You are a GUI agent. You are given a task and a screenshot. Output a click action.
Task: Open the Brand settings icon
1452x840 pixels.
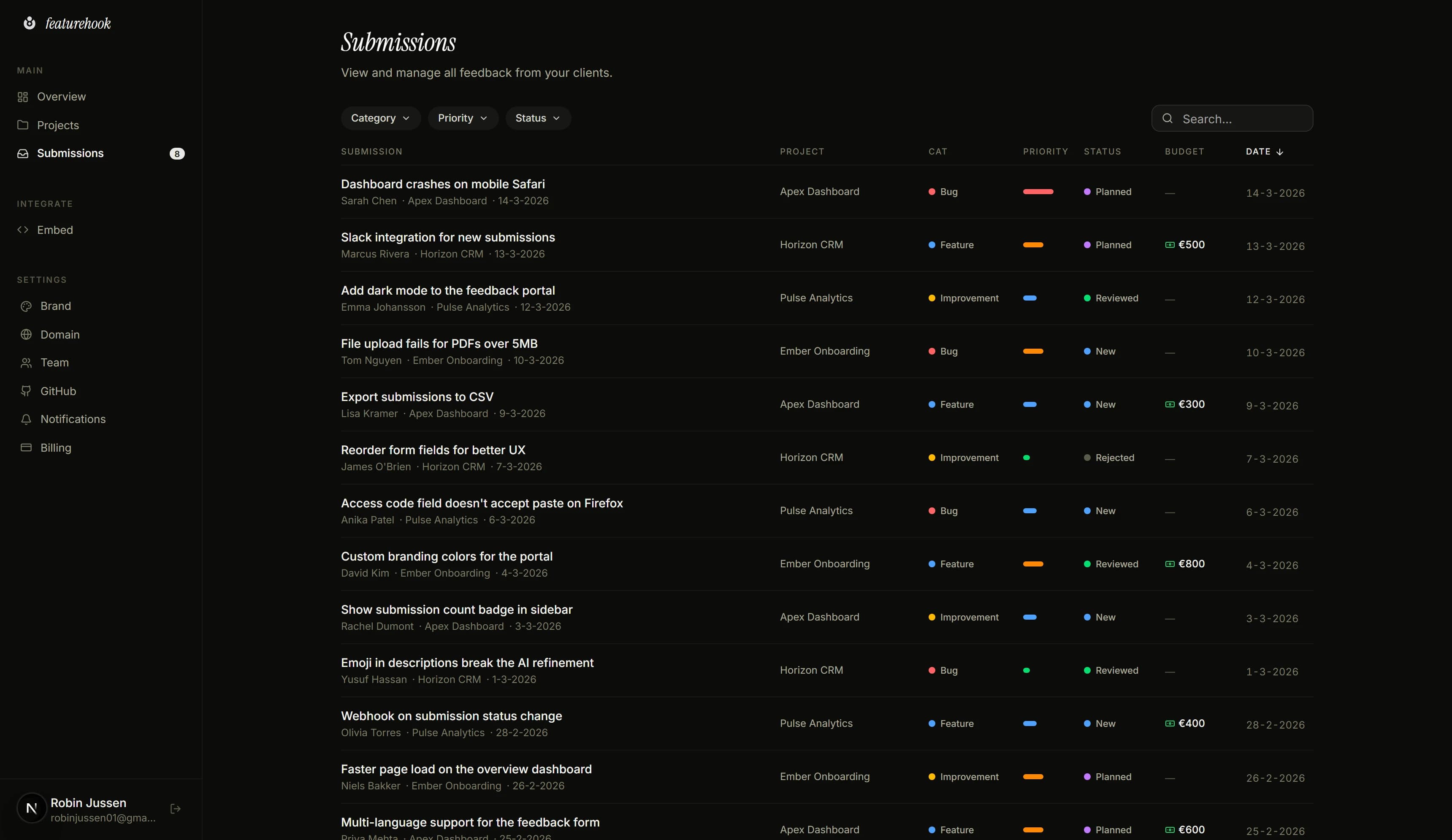click(x=26, y=306)
